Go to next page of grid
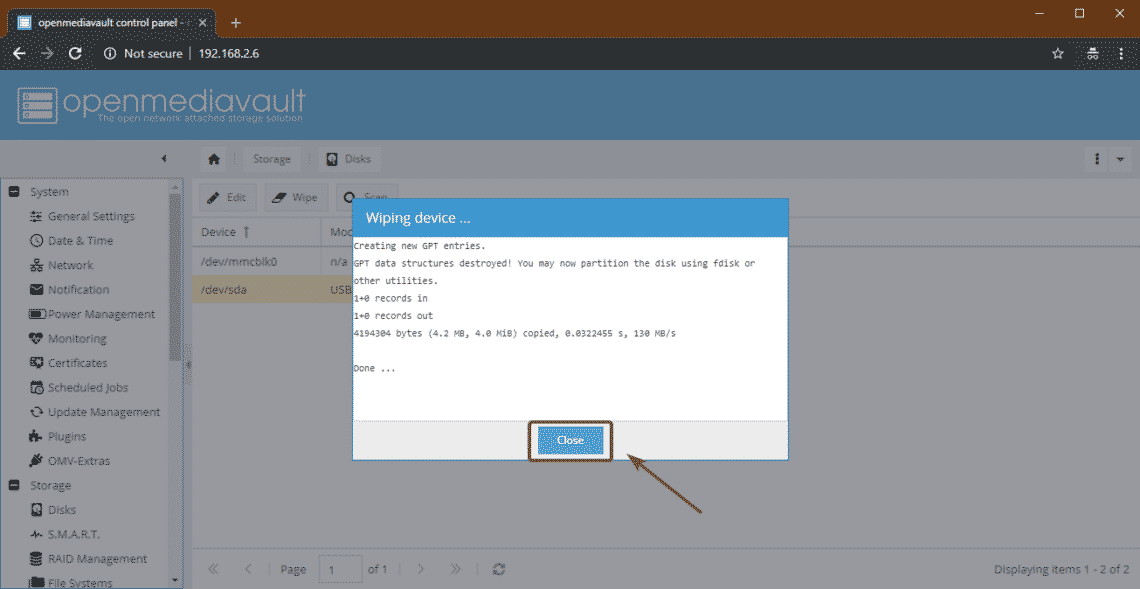 420,569
